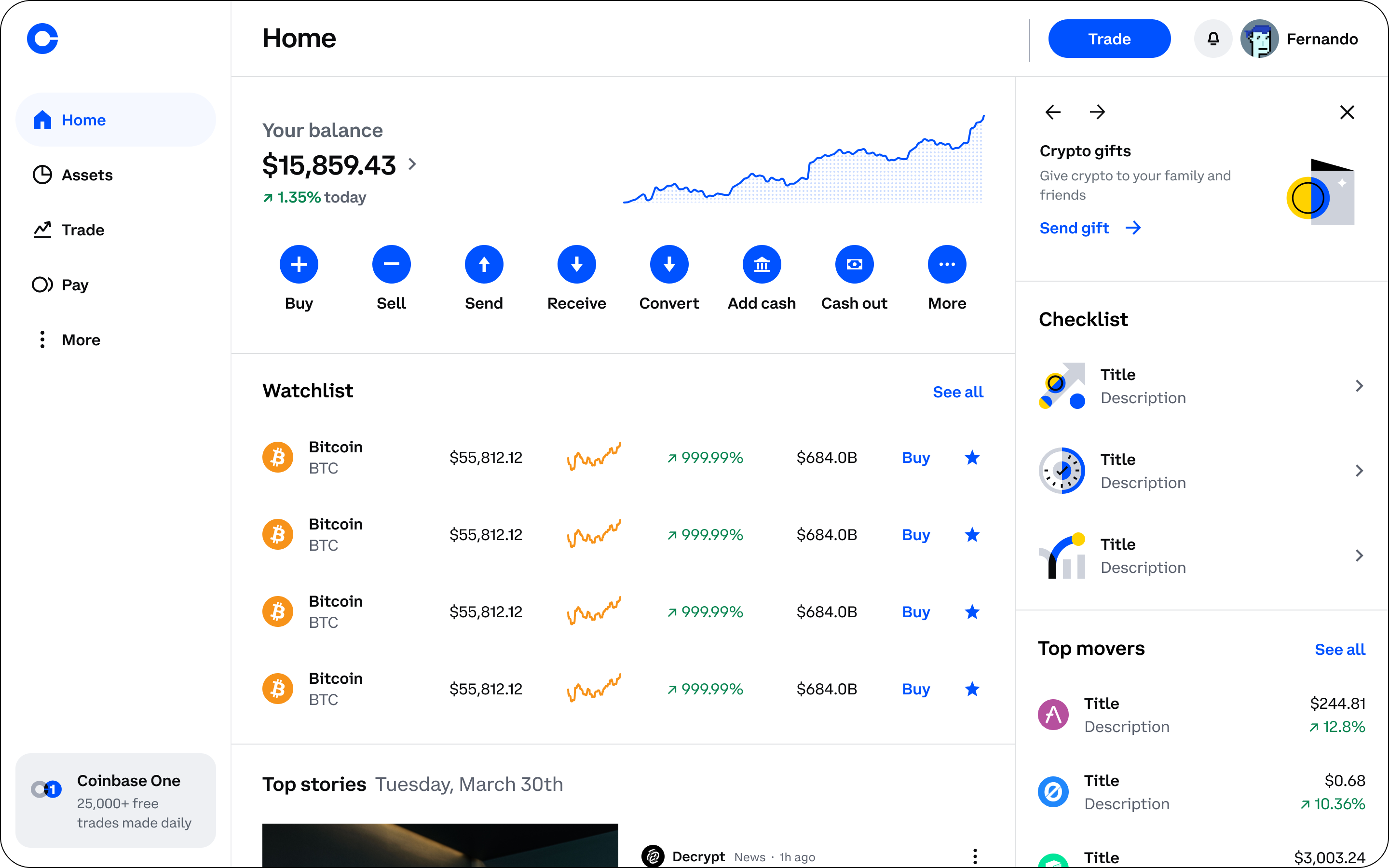Click the blue Trade button

[1109, 39]
